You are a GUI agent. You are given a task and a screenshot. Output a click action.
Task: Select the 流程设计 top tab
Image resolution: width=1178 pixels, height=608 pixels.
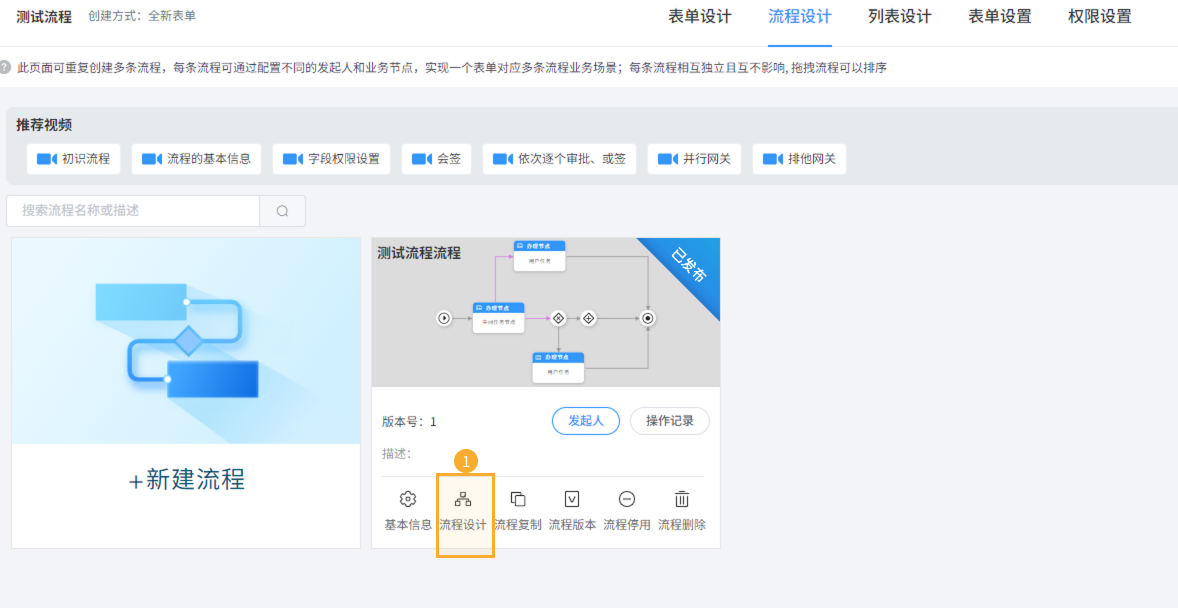point(800,17)
